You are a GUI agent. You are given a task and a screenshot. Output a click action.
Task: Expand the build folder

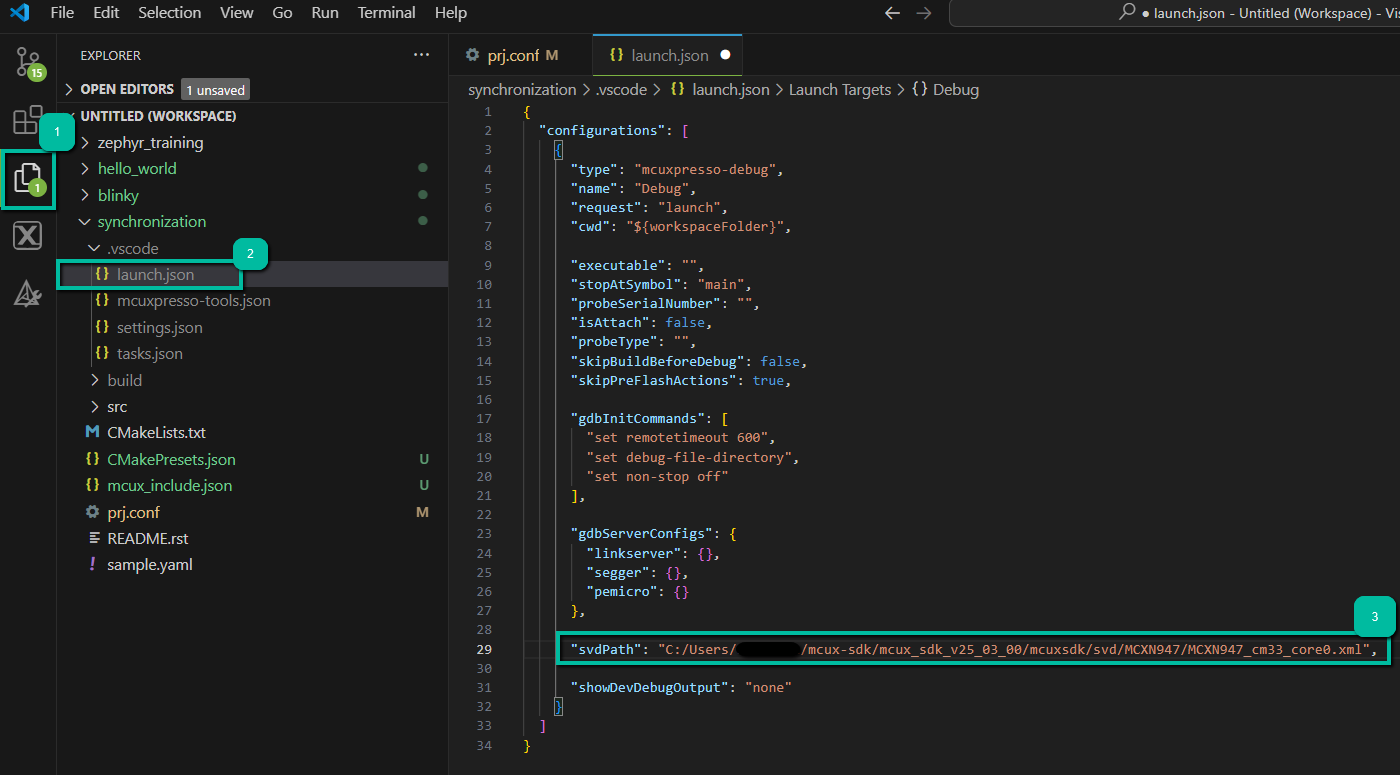(124, 380)
